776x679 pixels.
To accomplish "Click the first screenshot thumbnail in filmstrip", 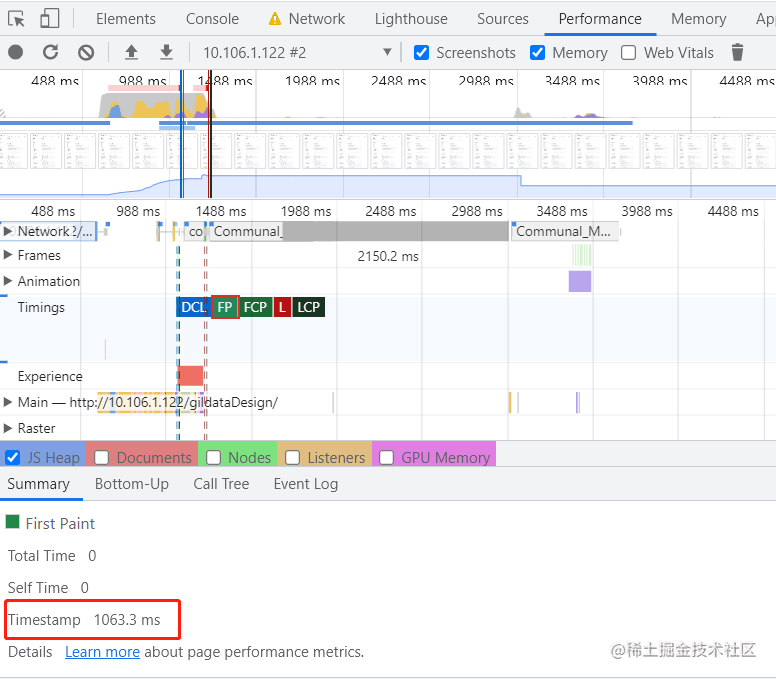I will pyautogui.click(x=13, y=151).
